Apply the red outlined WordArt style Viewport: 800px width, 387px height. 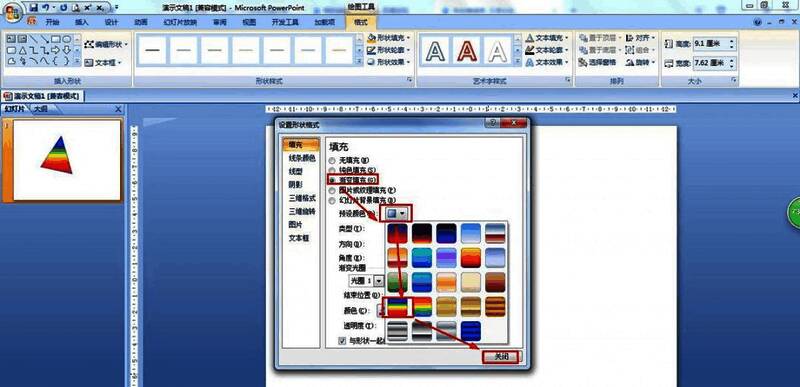(466, 50)
